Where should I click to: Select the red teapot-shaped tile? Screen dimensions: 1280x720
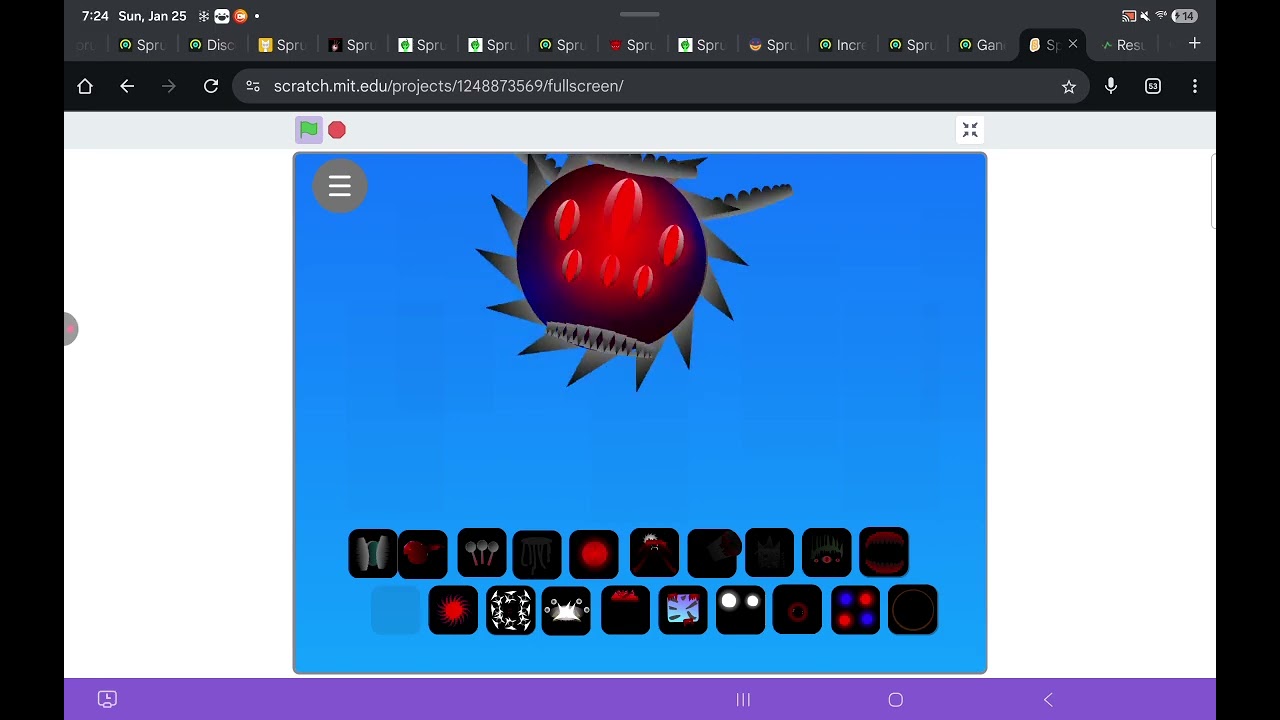pos(423,553)
